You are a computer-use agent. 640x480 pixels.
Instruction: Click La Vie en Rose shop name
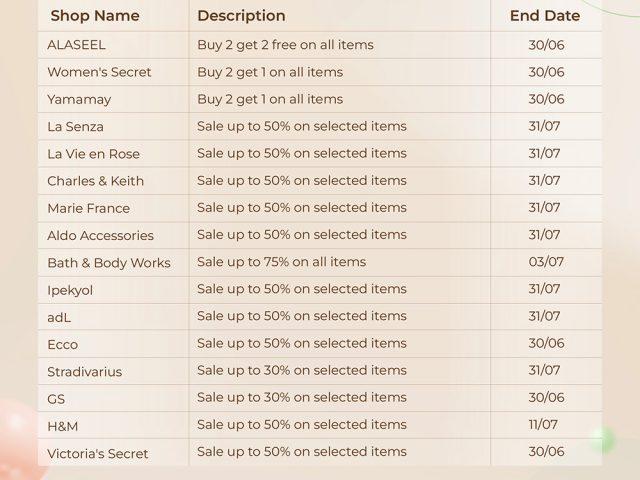[x=93, y=154]
